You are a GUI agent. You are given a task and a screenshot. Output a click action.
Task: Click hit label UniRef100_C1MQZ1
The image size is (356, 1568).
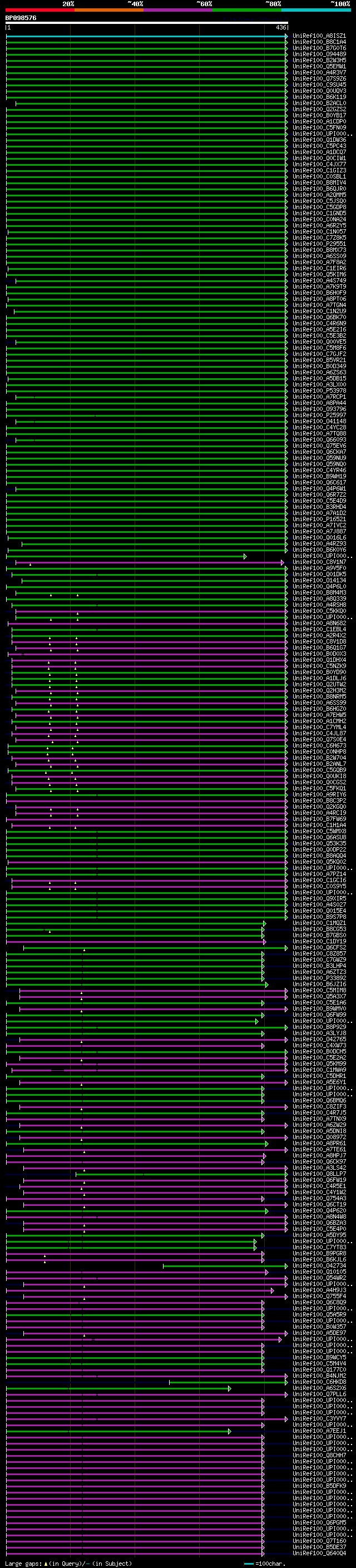(319, 923)
